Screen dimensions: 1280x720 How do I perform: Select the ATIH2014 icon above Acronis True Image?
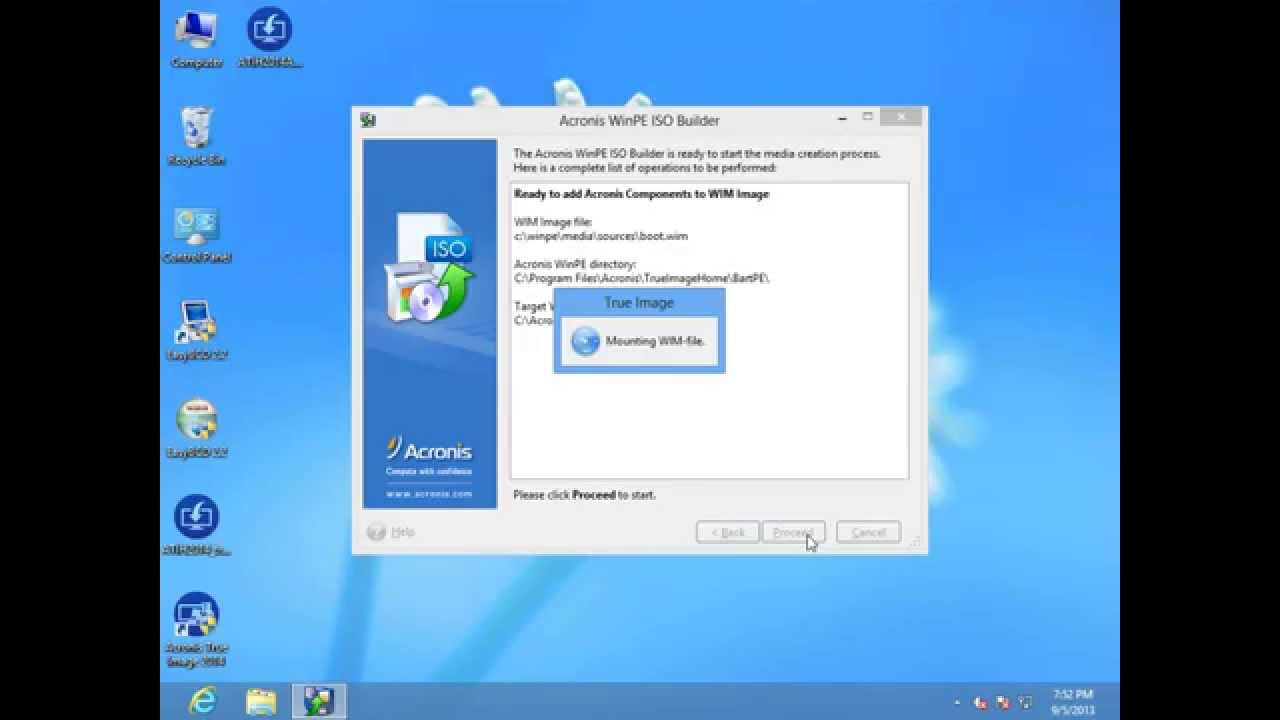[196, 526]
